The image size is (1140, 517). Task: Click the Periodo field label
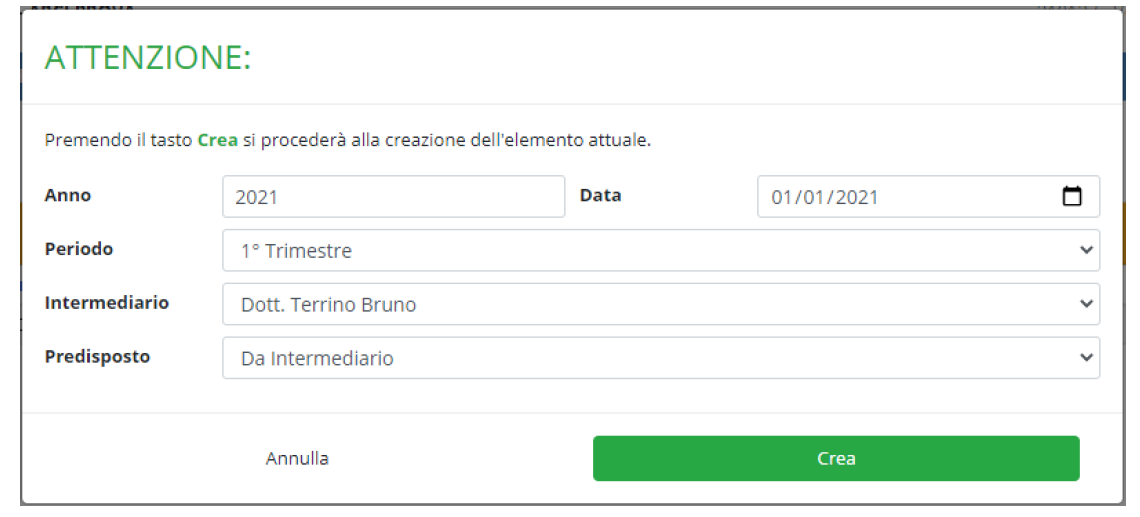79,249
